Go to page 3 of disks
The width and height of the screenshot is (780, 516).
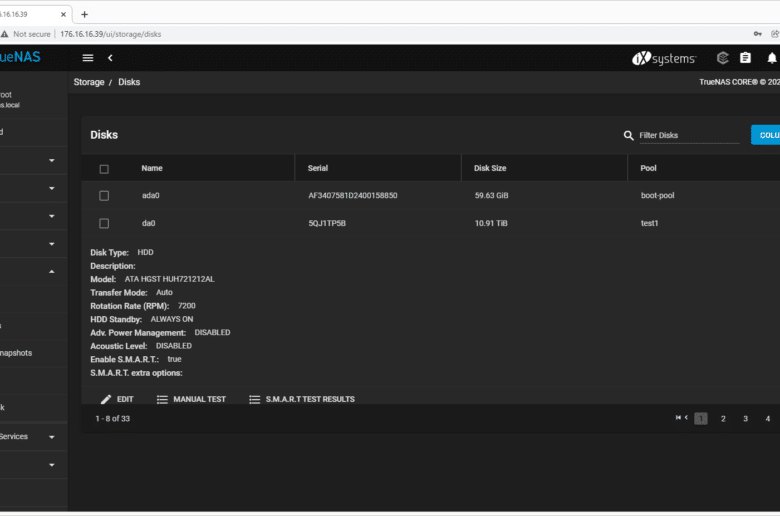click(x=745, y=419)
